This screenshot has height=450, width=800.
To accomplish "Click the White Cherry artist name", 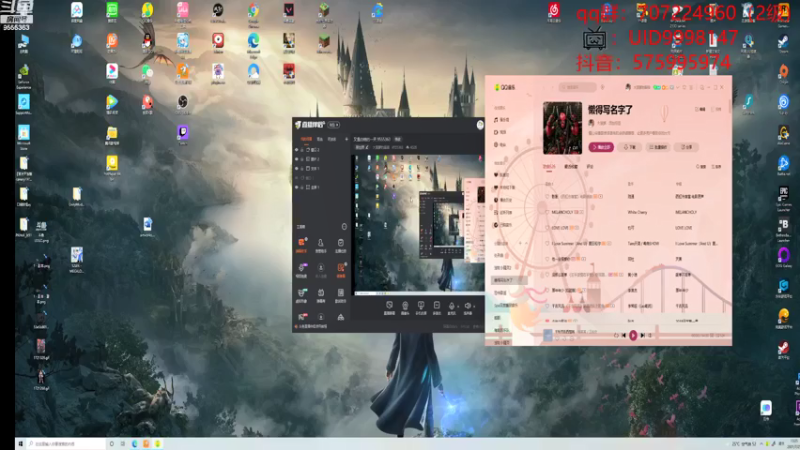I will 637,212.
